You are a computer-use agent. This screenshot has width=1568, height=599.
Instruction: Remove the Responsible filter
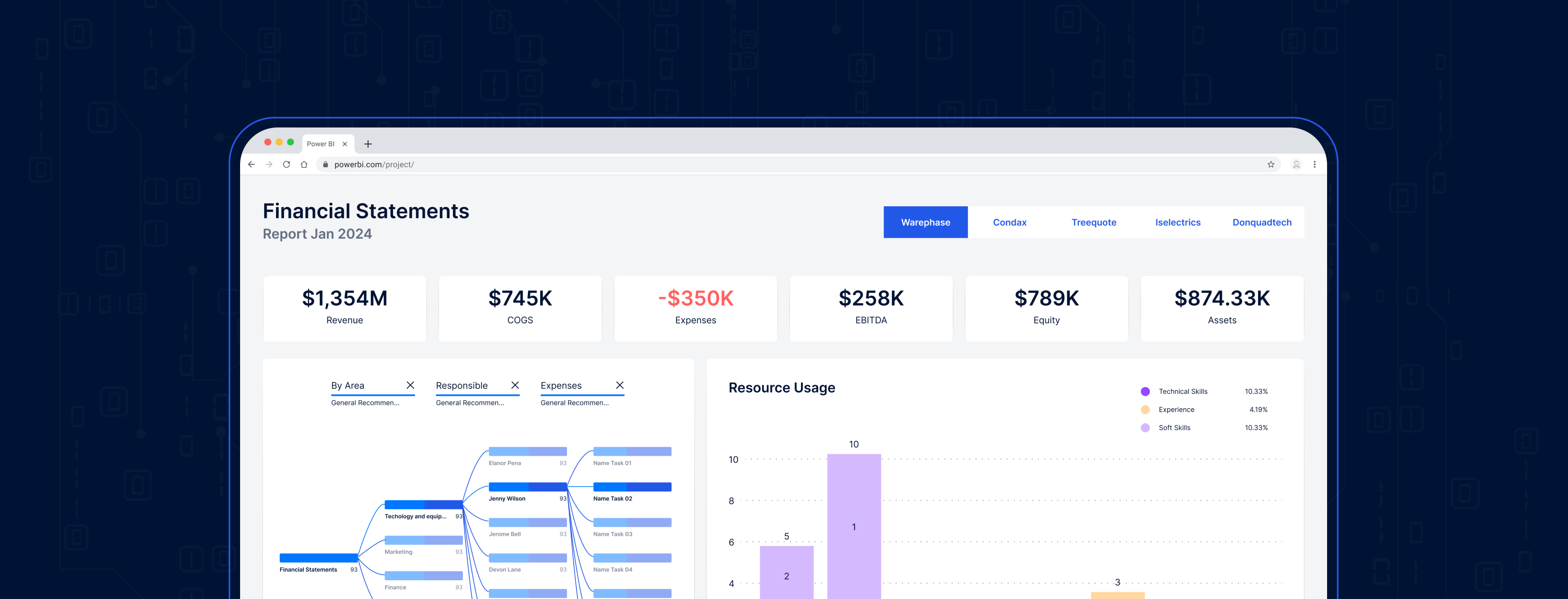coord(515,385)
